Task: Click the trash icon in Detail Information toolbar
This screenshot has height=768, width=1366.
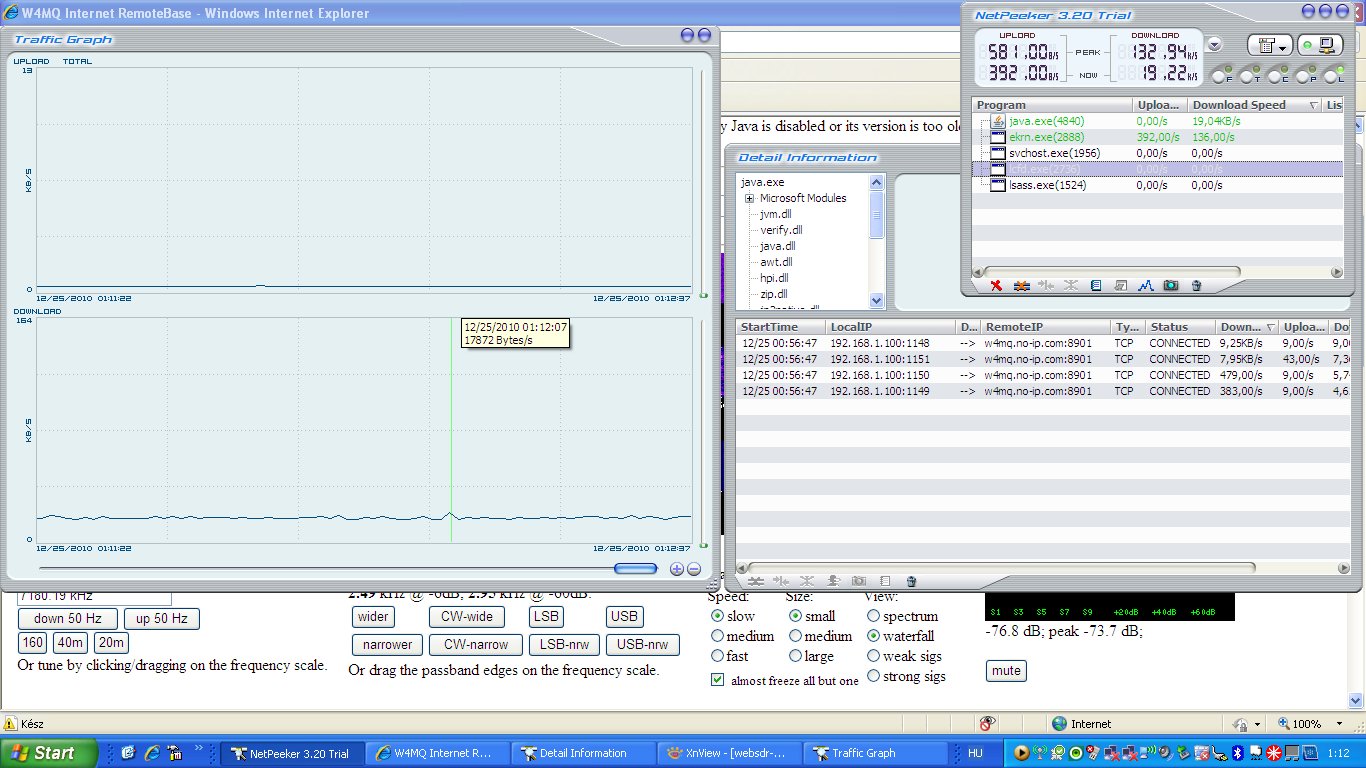Action: (911, 581)
